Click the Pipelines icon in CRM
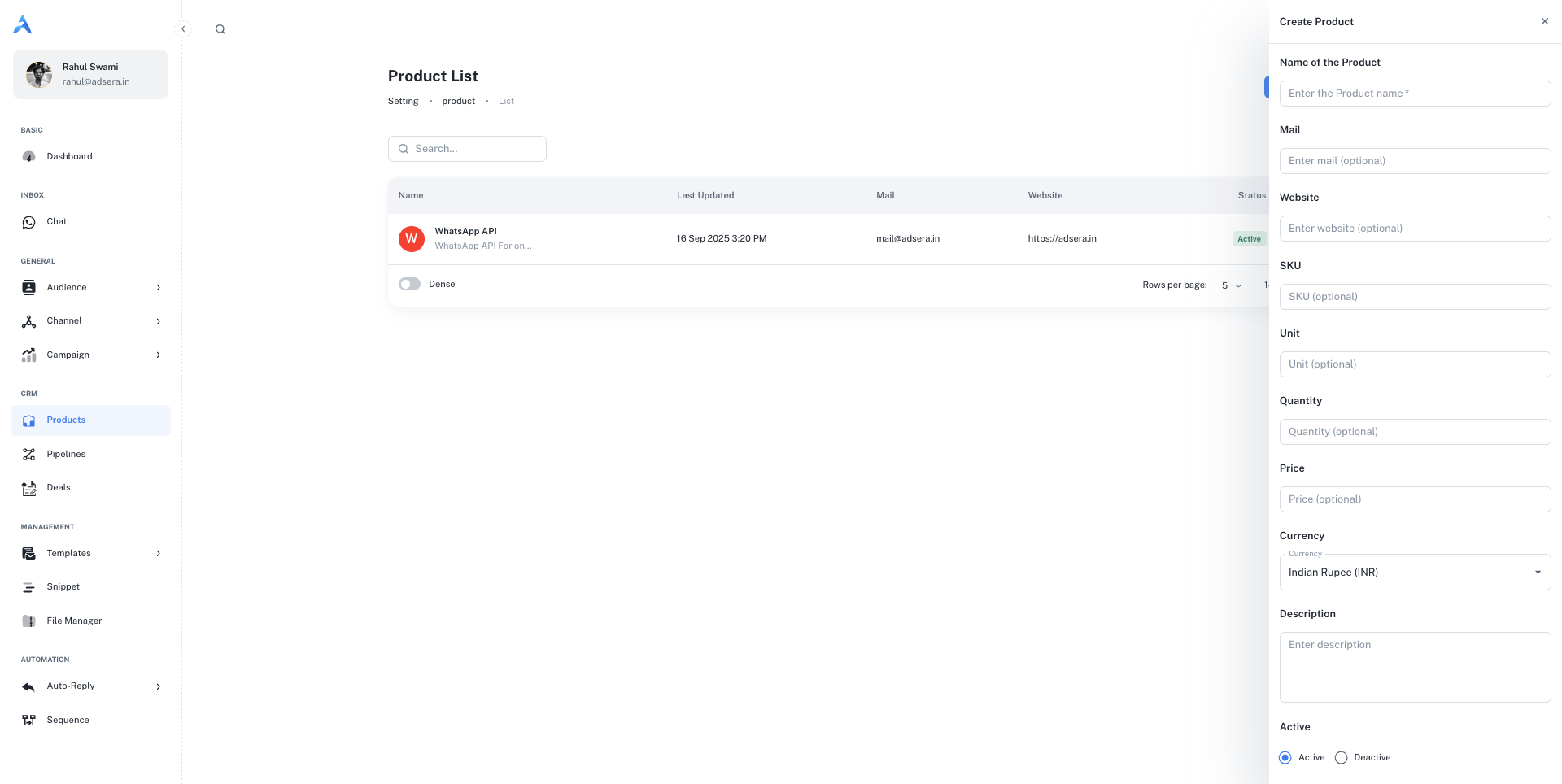1562x784 pixels. 29,455
